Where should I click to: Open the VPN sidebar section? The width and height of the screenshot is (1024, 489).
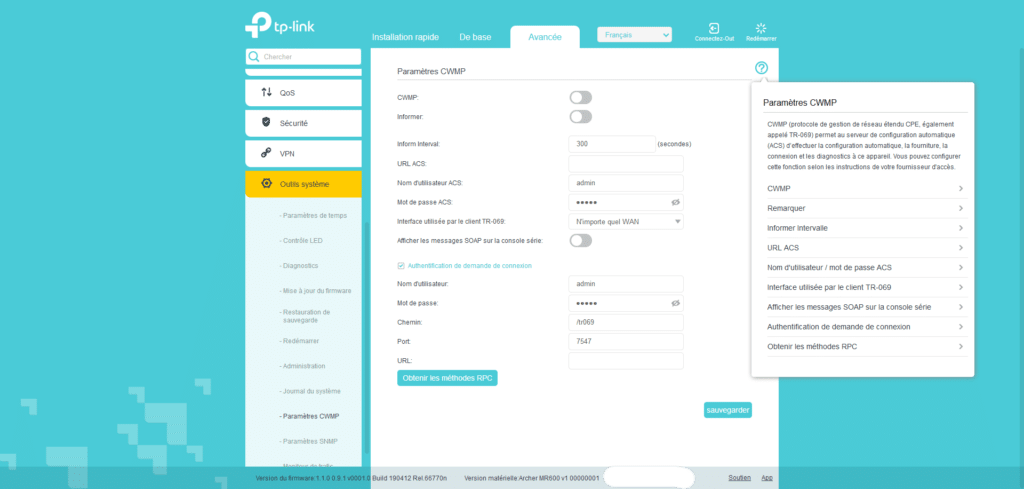pyautogui.click(x=303, y=154)
